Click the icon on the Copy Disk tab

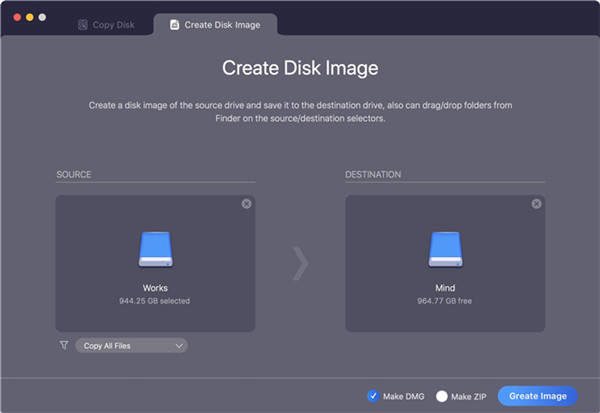[x=83, y=24]
